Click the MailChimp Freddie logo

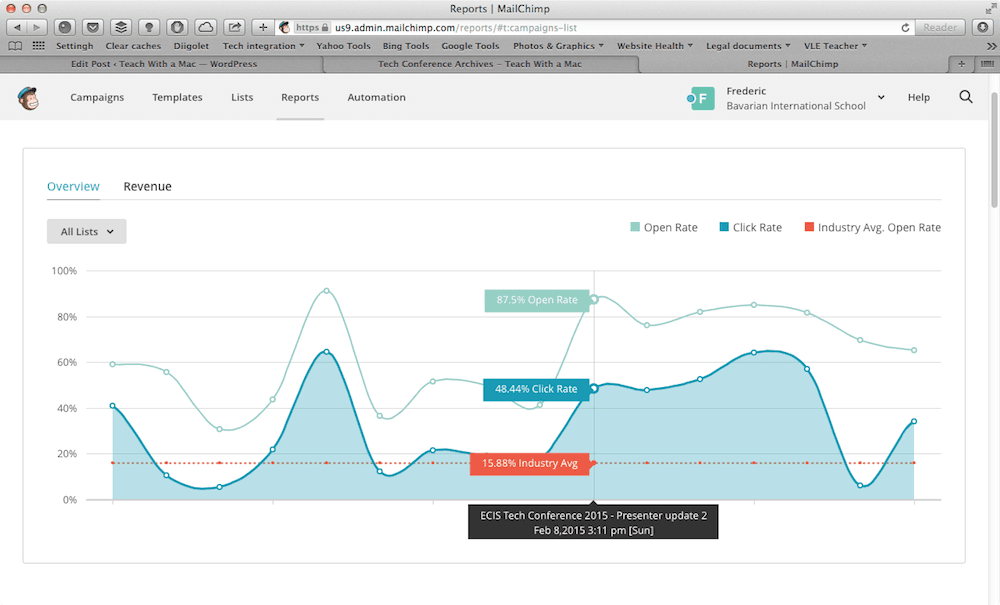coord(27,98)
